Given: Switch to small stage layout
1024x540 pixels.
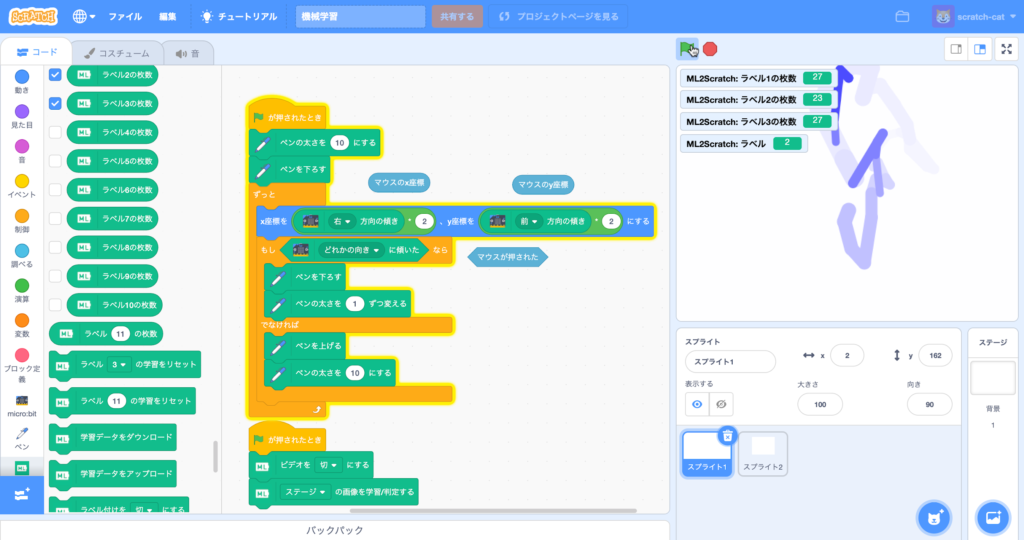Looking at the screenshot, I should click(956, 48).
